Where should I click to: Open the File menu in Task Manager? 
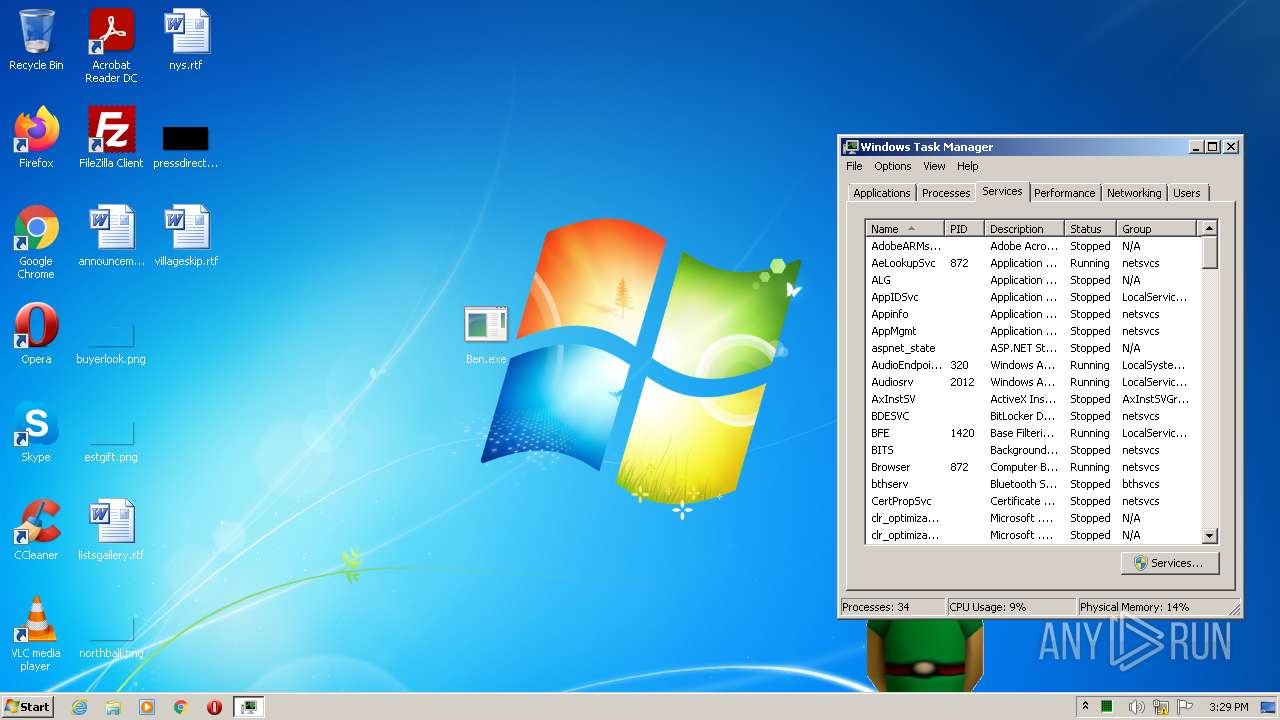click(x=854, y=166)
